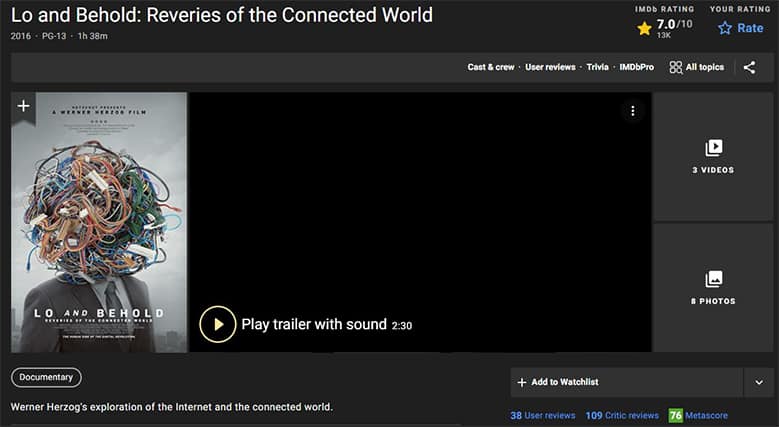
Task: Open the Trivia link
Action: (597, 67)
